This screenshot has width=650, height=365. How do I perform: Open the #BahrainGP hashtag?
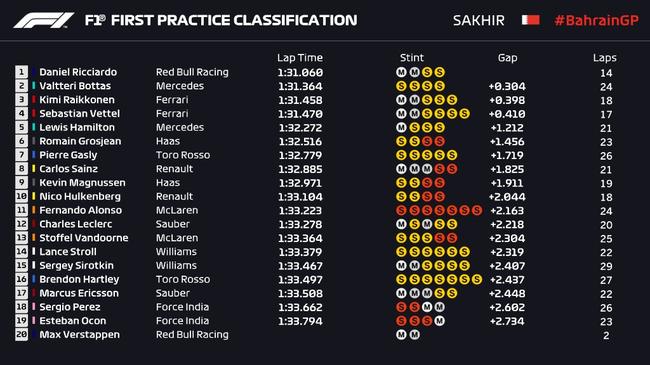[x=597, y=20]
